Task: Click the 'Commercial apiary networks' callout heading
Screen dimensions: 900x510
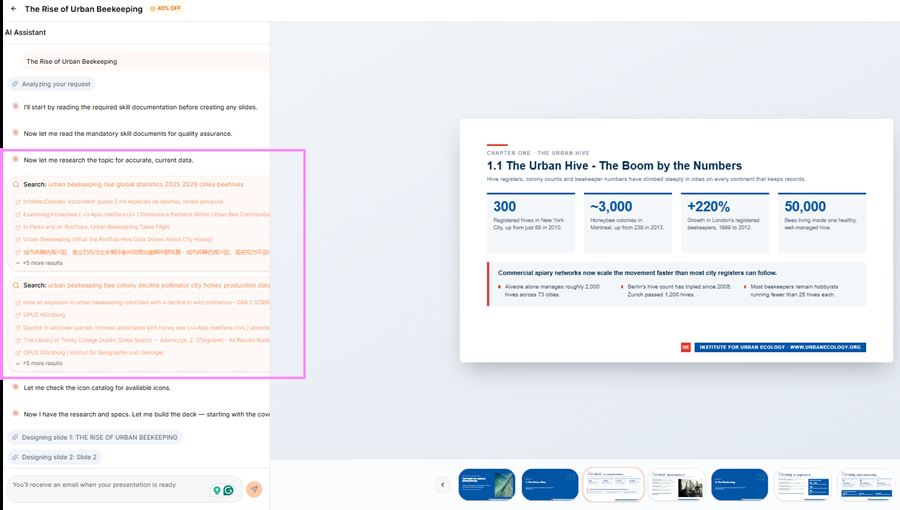Action: coord(637,273)
